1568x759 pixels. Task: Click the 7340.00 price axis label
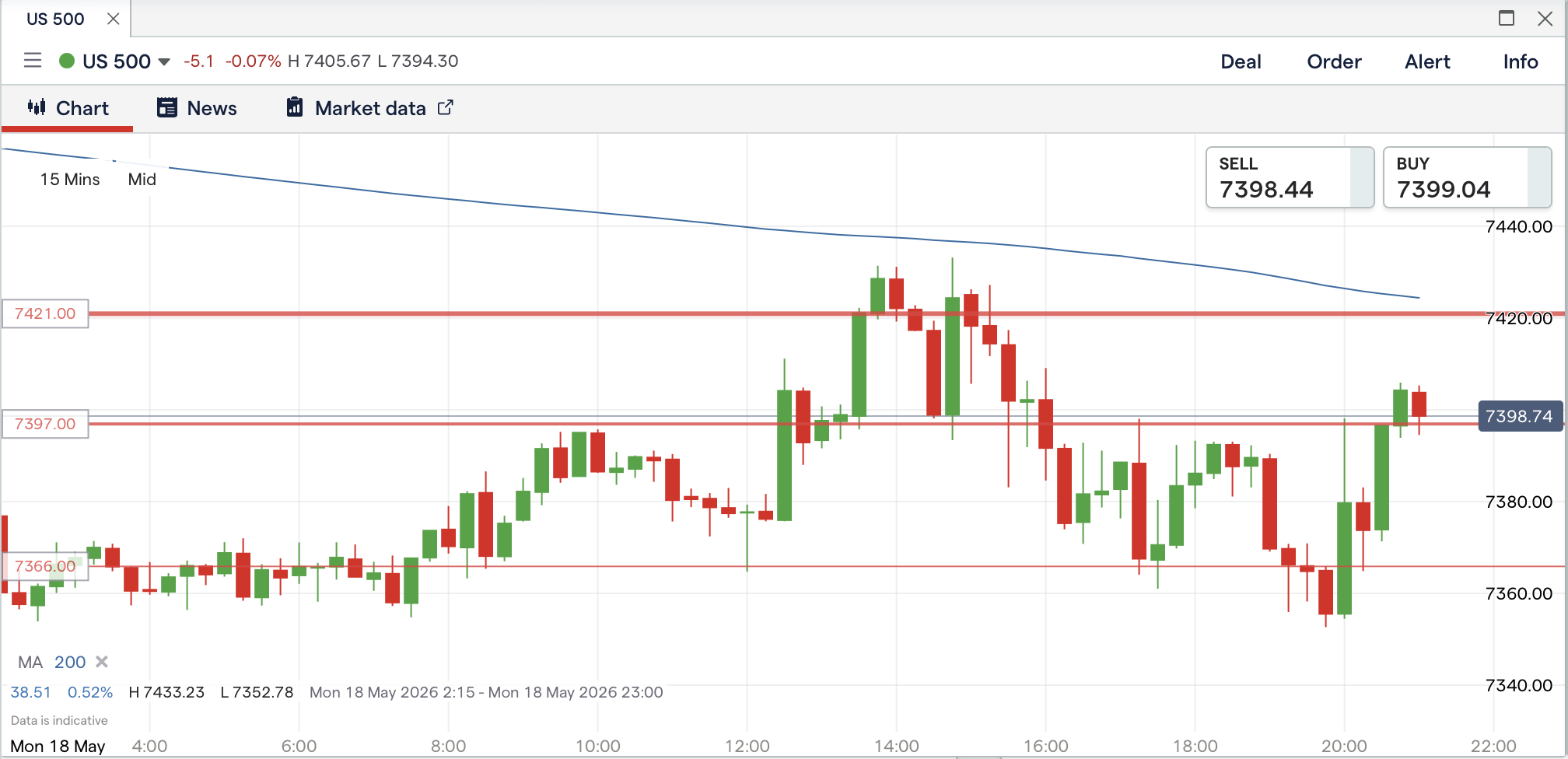1518,685
